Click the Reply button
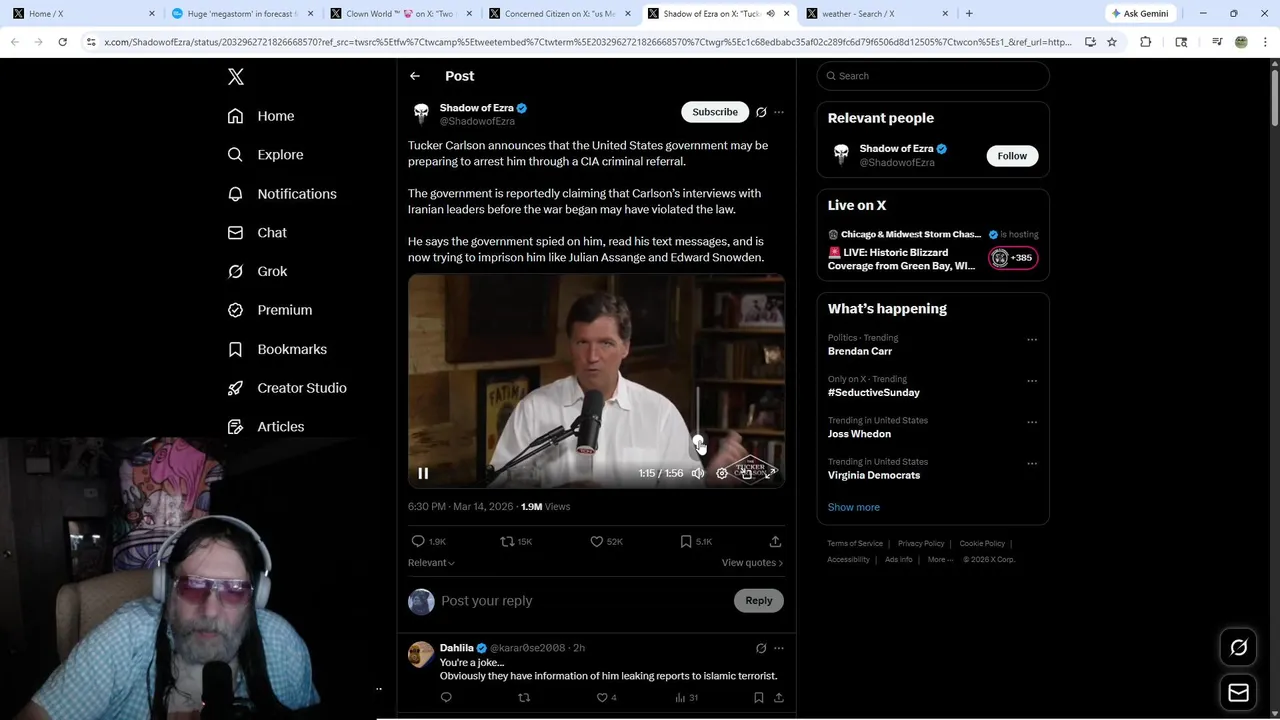Image resolution: width=1280 pixels, height=720 pixels. tap(759, 600)
